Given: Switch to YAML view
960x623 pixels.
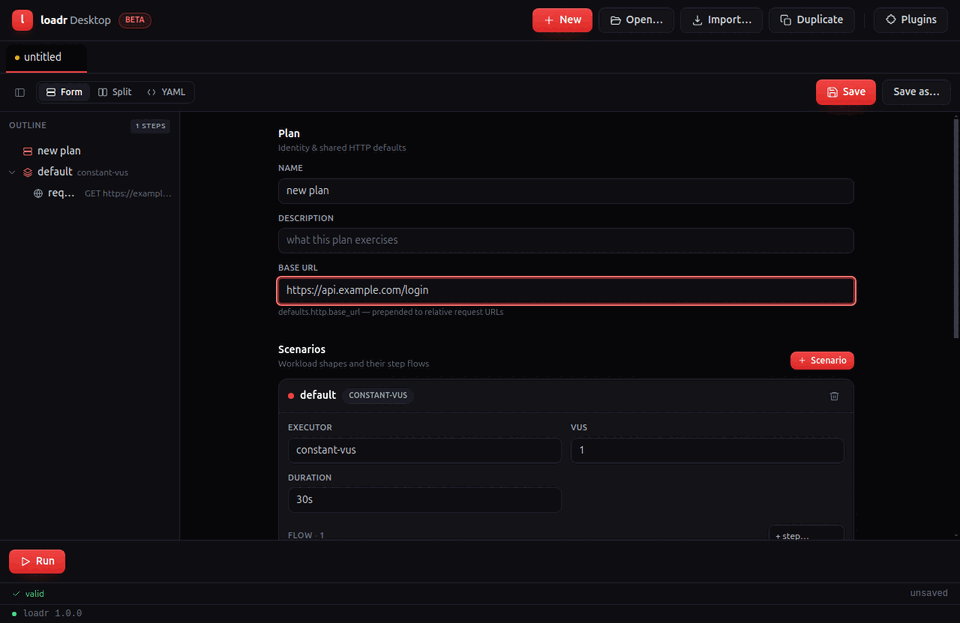Looking at the screenshot, I should 166,92.
